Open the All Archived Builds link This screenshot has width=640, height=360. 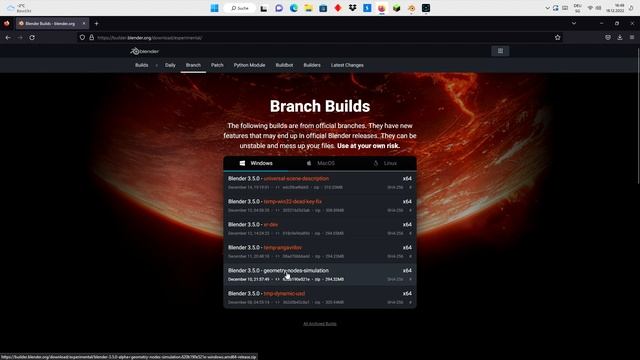pyautogui.click(x=320, y=324)
